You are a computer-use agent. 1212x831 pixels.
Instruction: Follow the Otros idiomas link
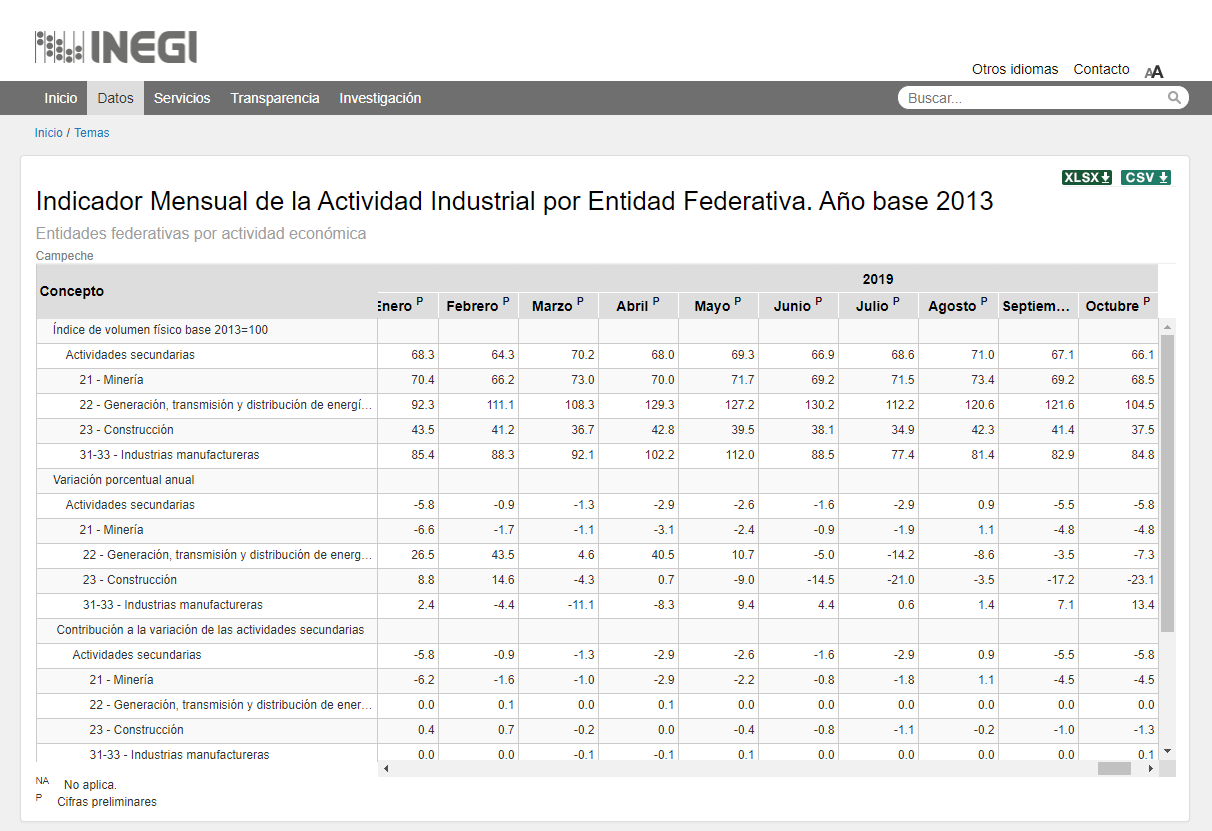pyautogui.click(x=1015, y=69)
